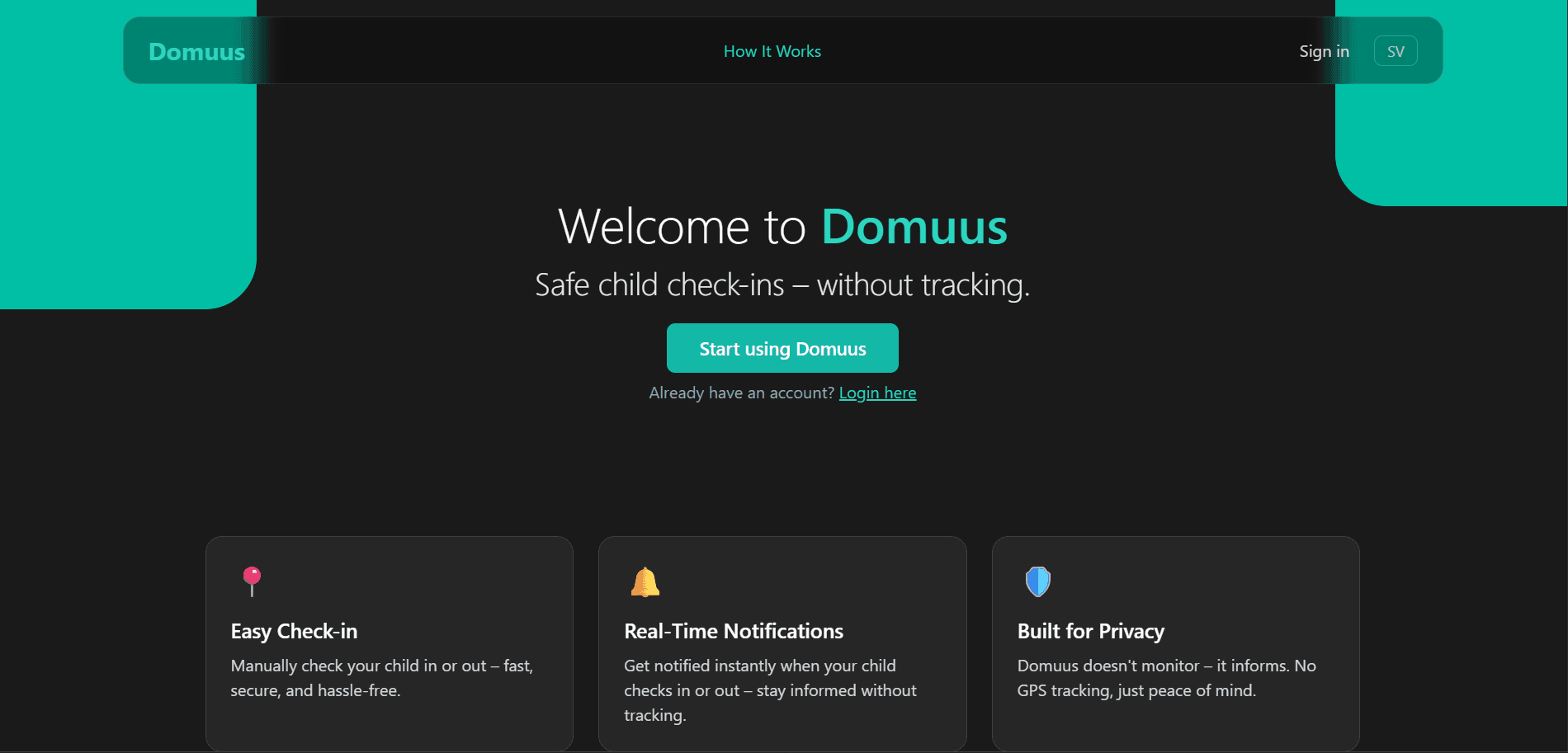1568x753 pixels.
Task: Click the Start using Domuus button
Action: click(782, 348)
